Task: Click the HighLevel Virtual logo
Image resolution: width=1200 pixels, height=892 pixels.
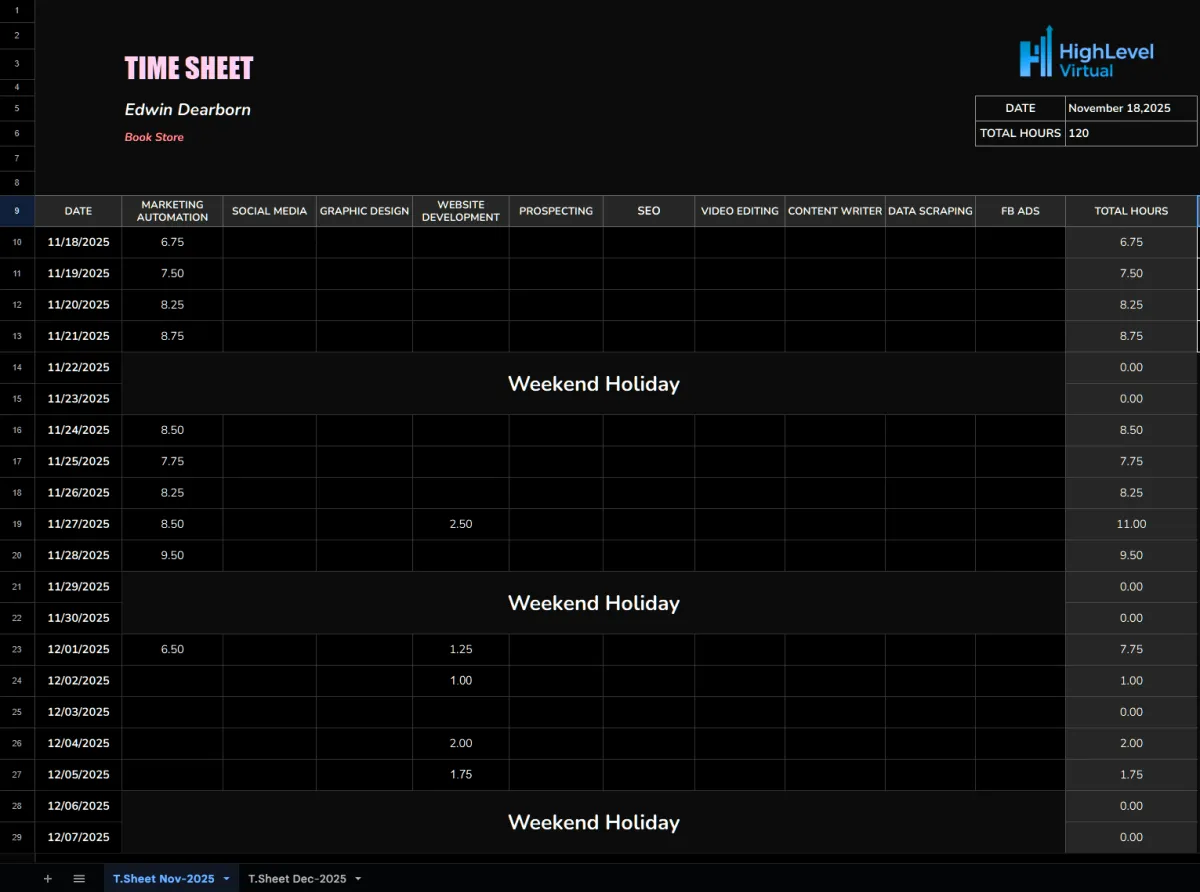Action: (1086, 53)
